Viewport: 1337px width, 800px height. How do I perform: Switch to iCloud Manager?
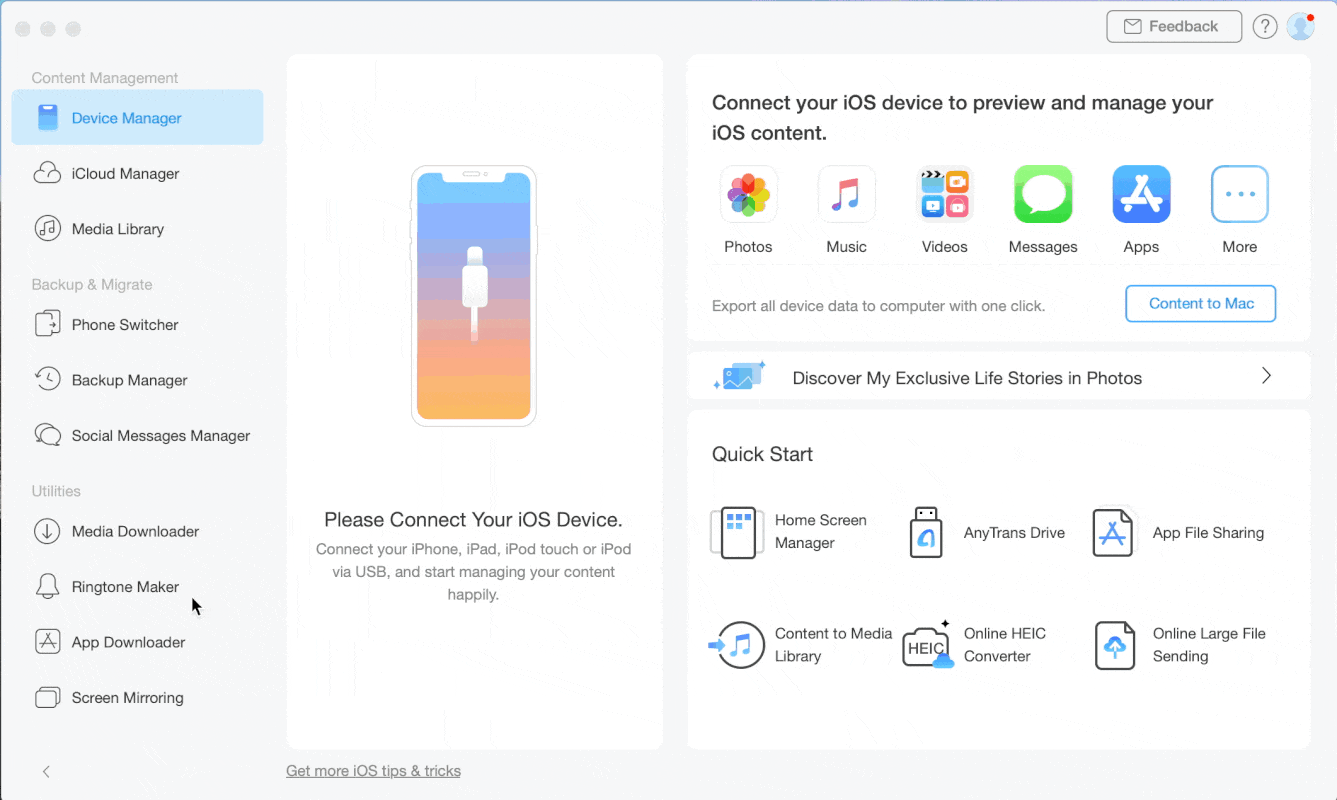[x=137, y=173]
